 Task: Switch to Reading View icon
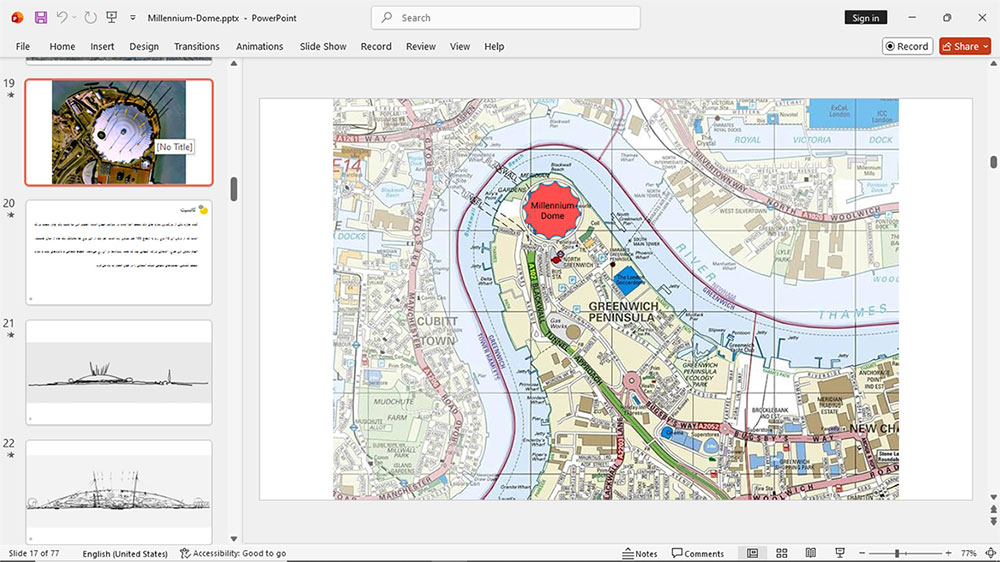coord(811,553)
